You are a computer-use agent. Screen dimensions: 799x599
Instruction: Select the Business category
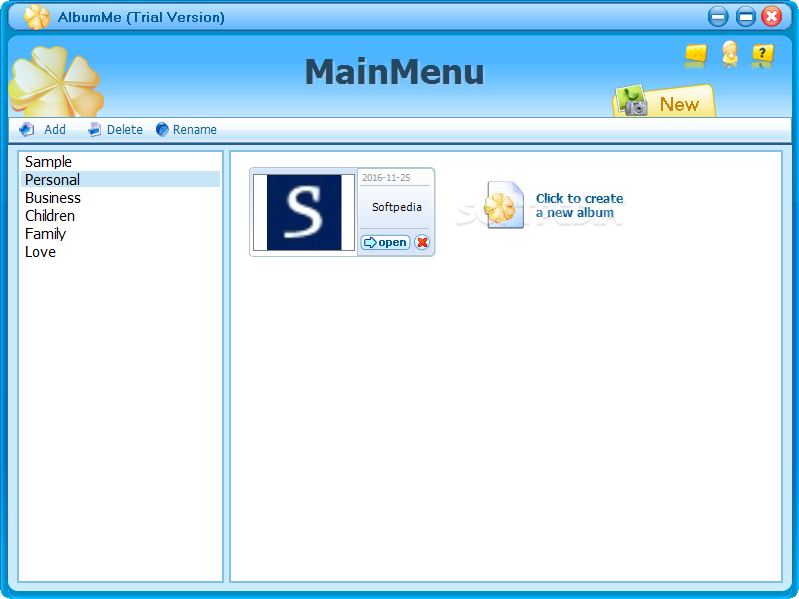tap(121, 198)
